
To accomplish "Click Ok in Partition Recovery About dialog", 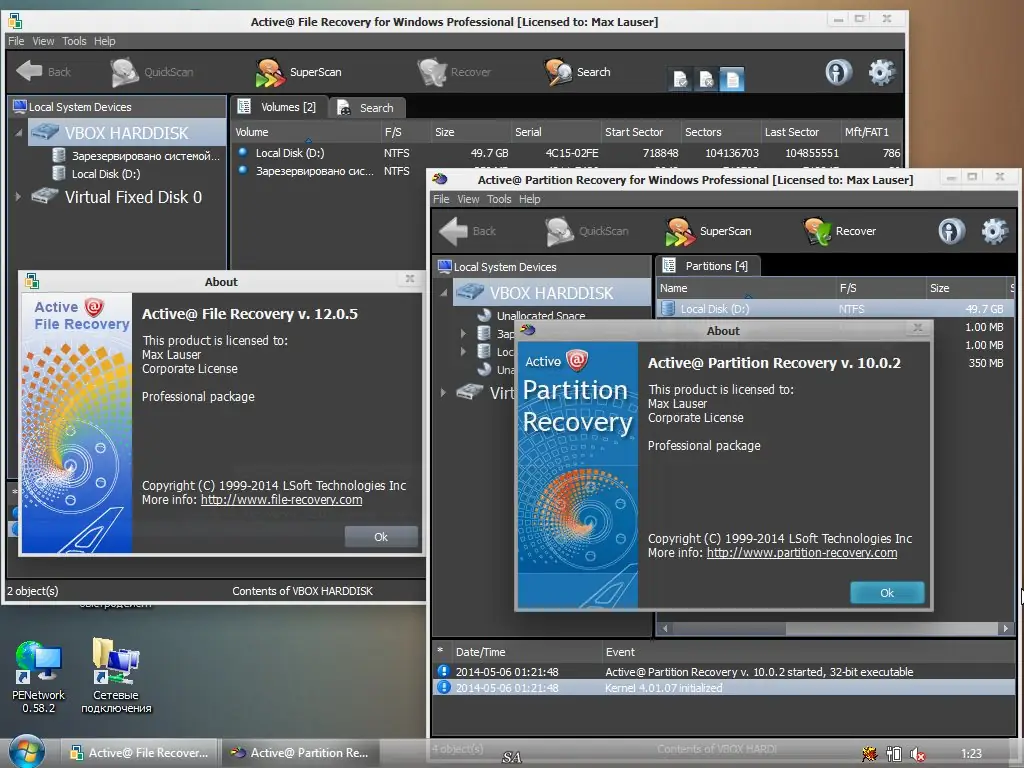I will point(887,593).
